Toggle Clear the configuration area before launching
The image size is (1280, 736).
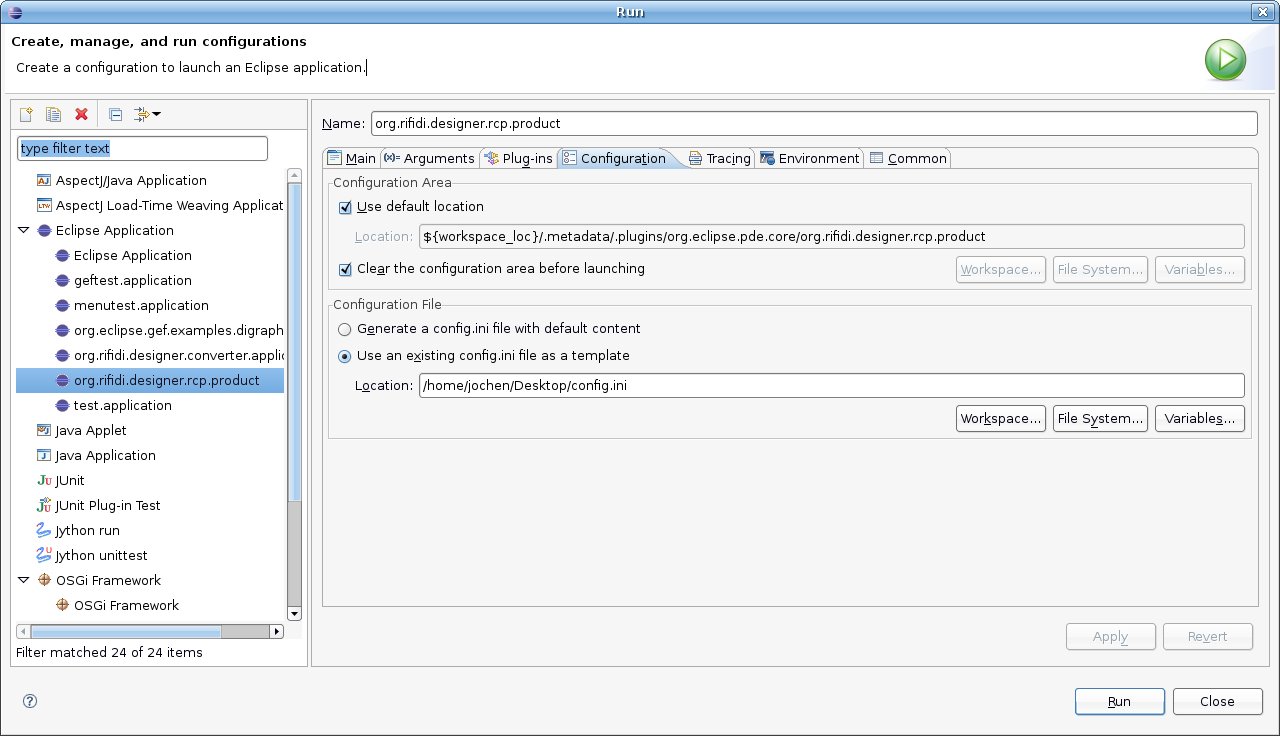pyautogui.click(x=346, y=269)
